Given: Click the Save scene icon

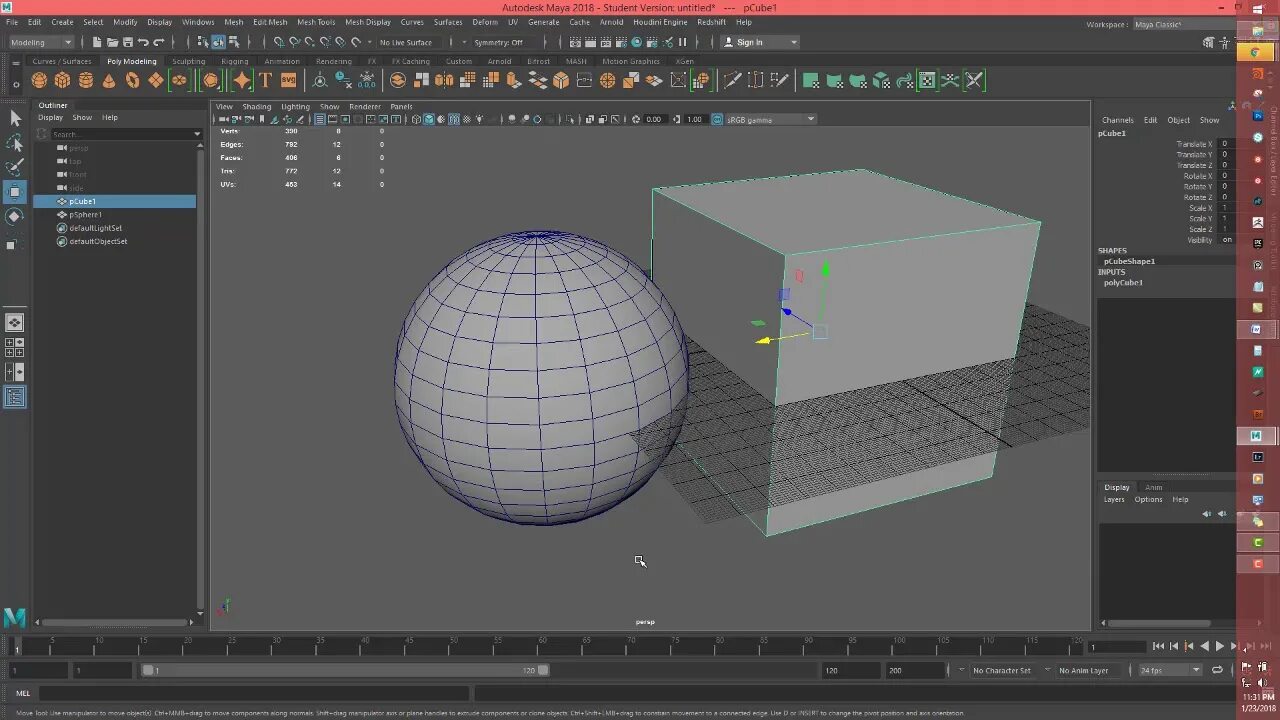Looking at the screenshot, I should click(127, 42).
